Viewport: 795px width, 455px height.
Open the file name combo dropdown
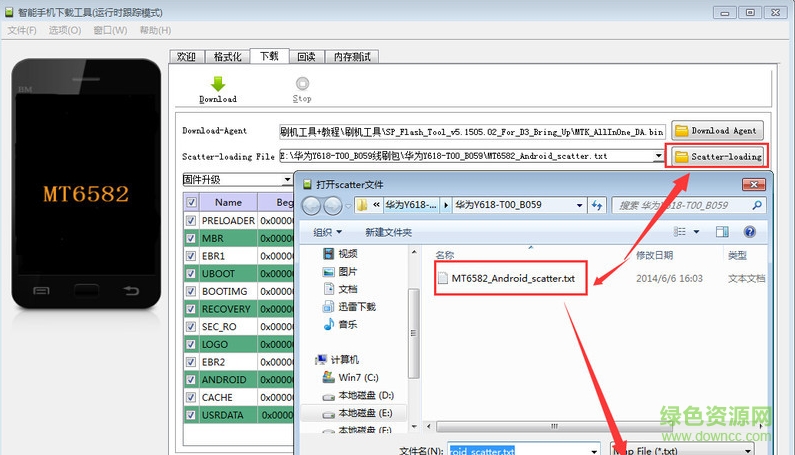click(x=594, y=450)
